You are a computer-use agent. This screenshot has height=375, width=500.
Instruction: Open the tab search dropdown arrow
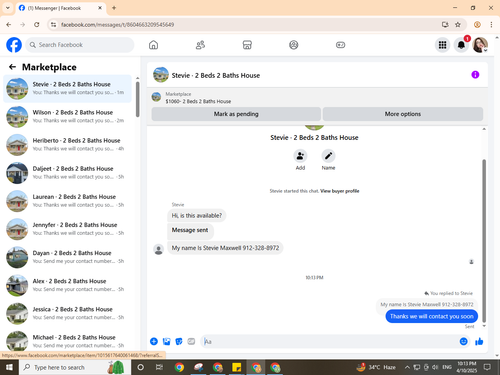(x=8, y=8)
